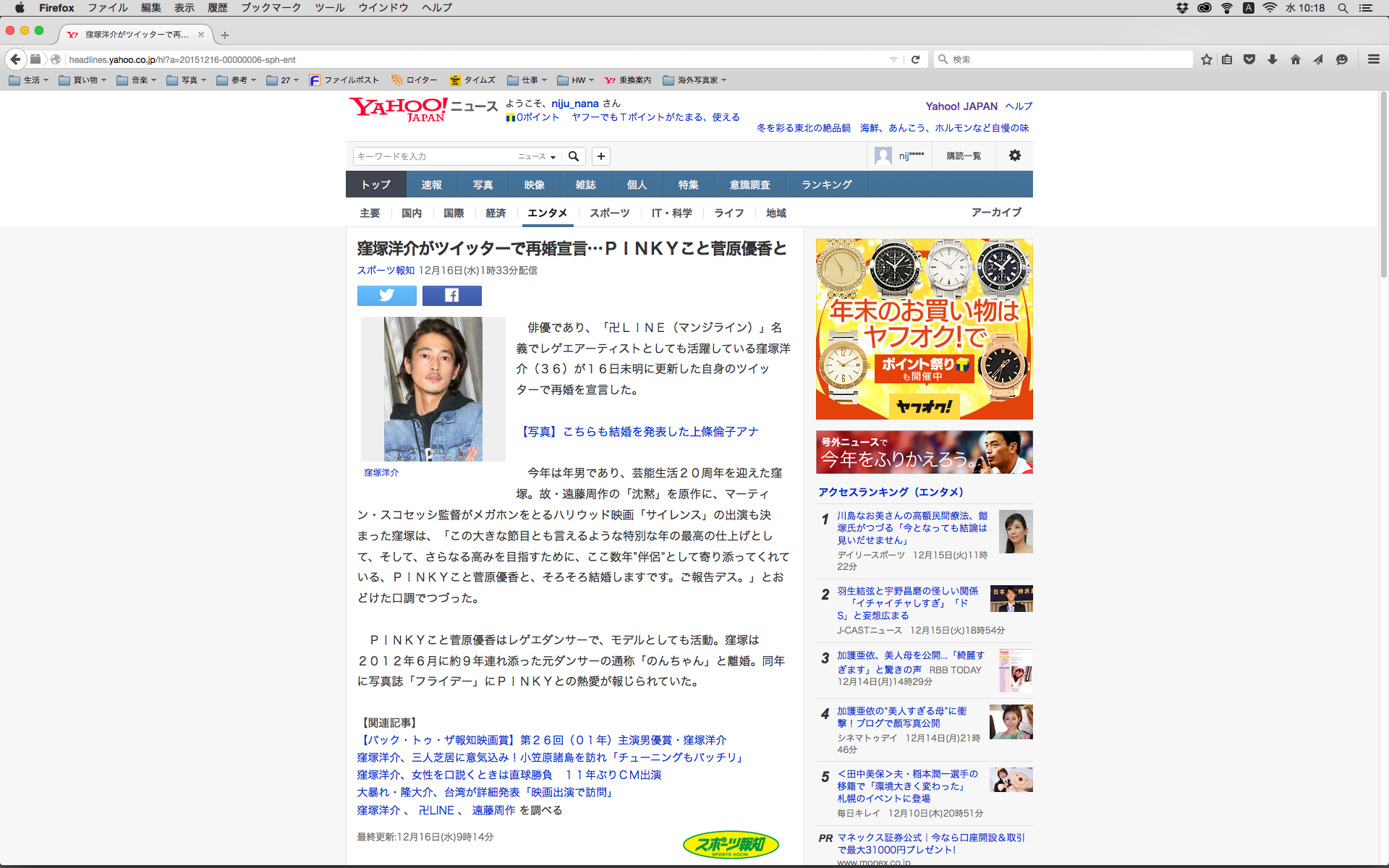Image resolution: width=1389 pixels, height=868 pixels.
Task: Open the URL bar history dropdown arrow
Action: (893, 59)
